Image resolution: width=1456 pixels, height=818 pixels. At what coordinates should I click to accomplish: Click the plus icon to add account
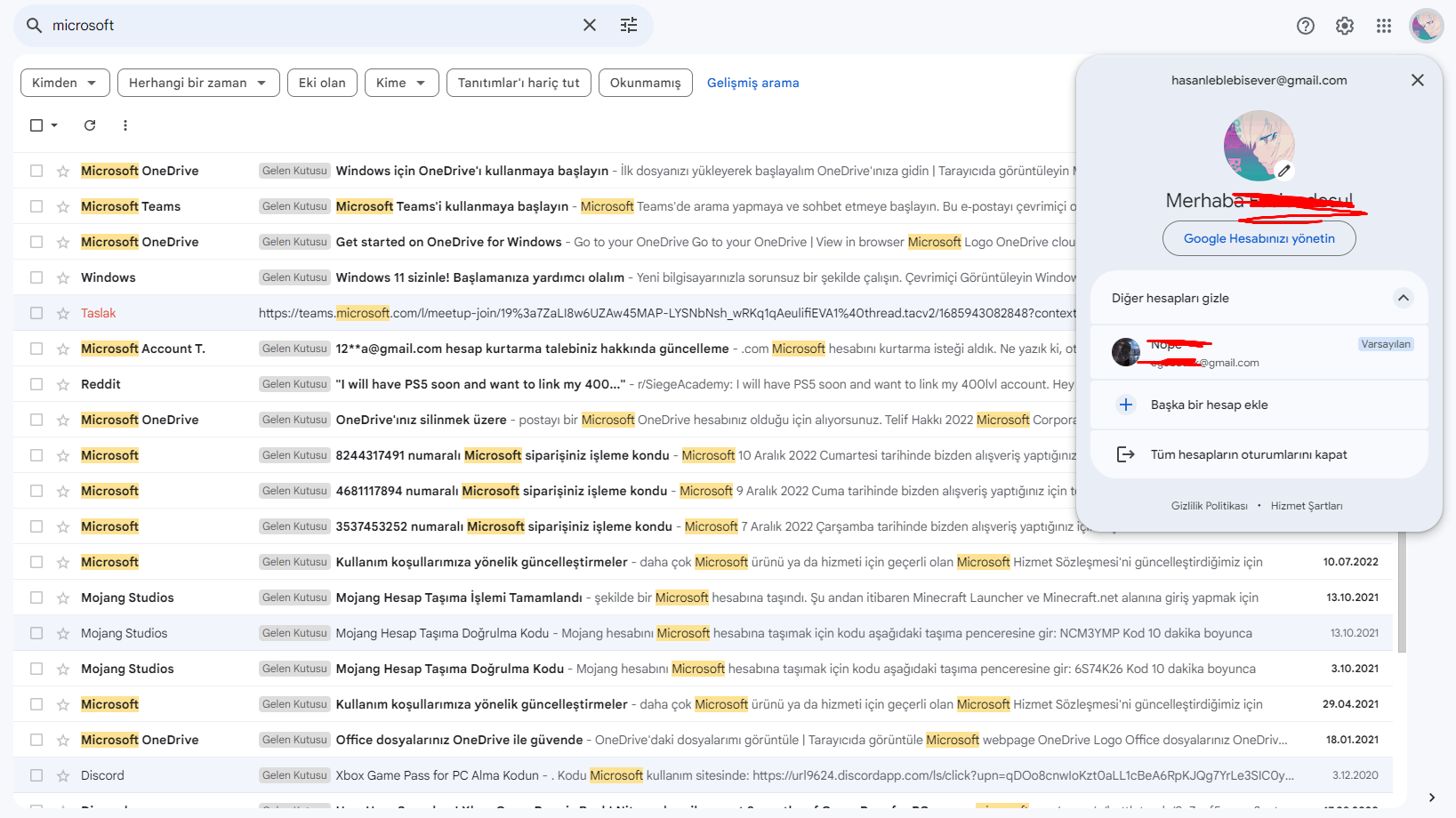[1126, 405]
